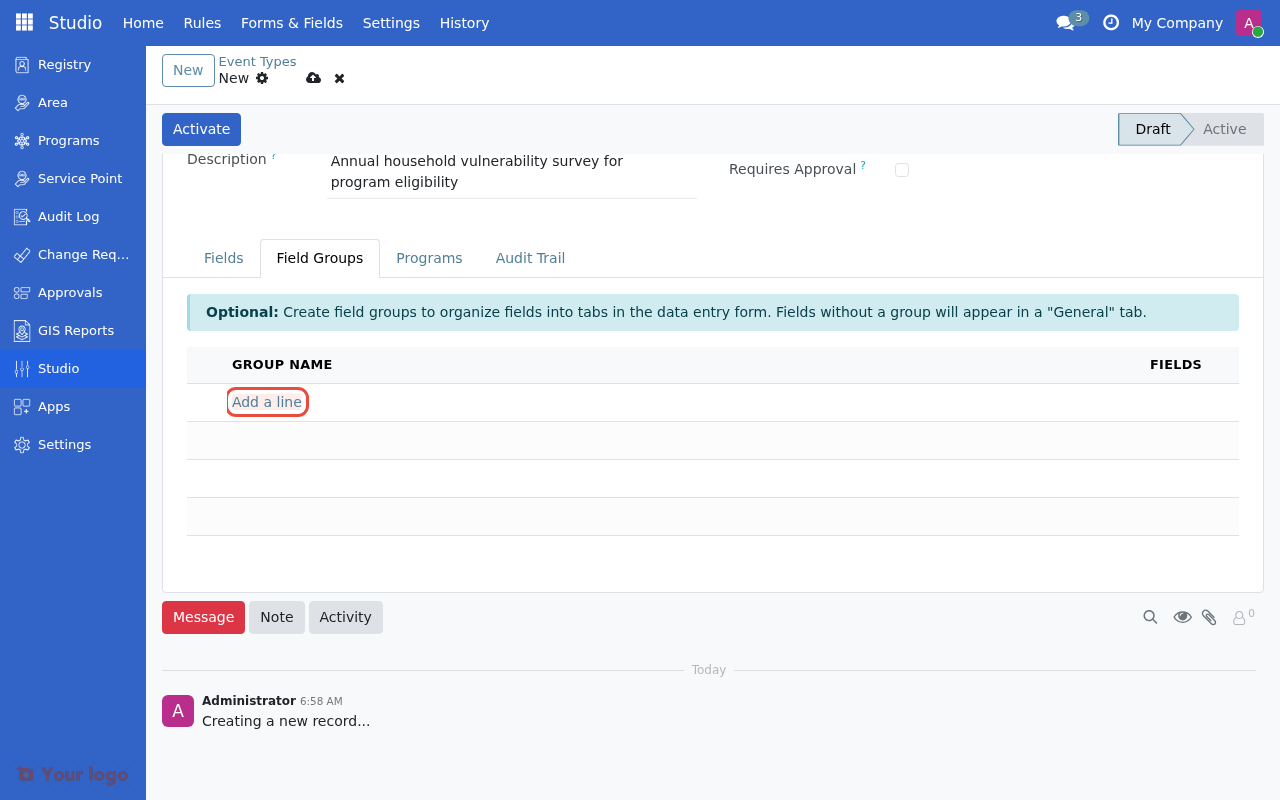Save the record via the cloud upload icon
The width and height of the screenshot is (1280, 800).
(x=314, y=78)
